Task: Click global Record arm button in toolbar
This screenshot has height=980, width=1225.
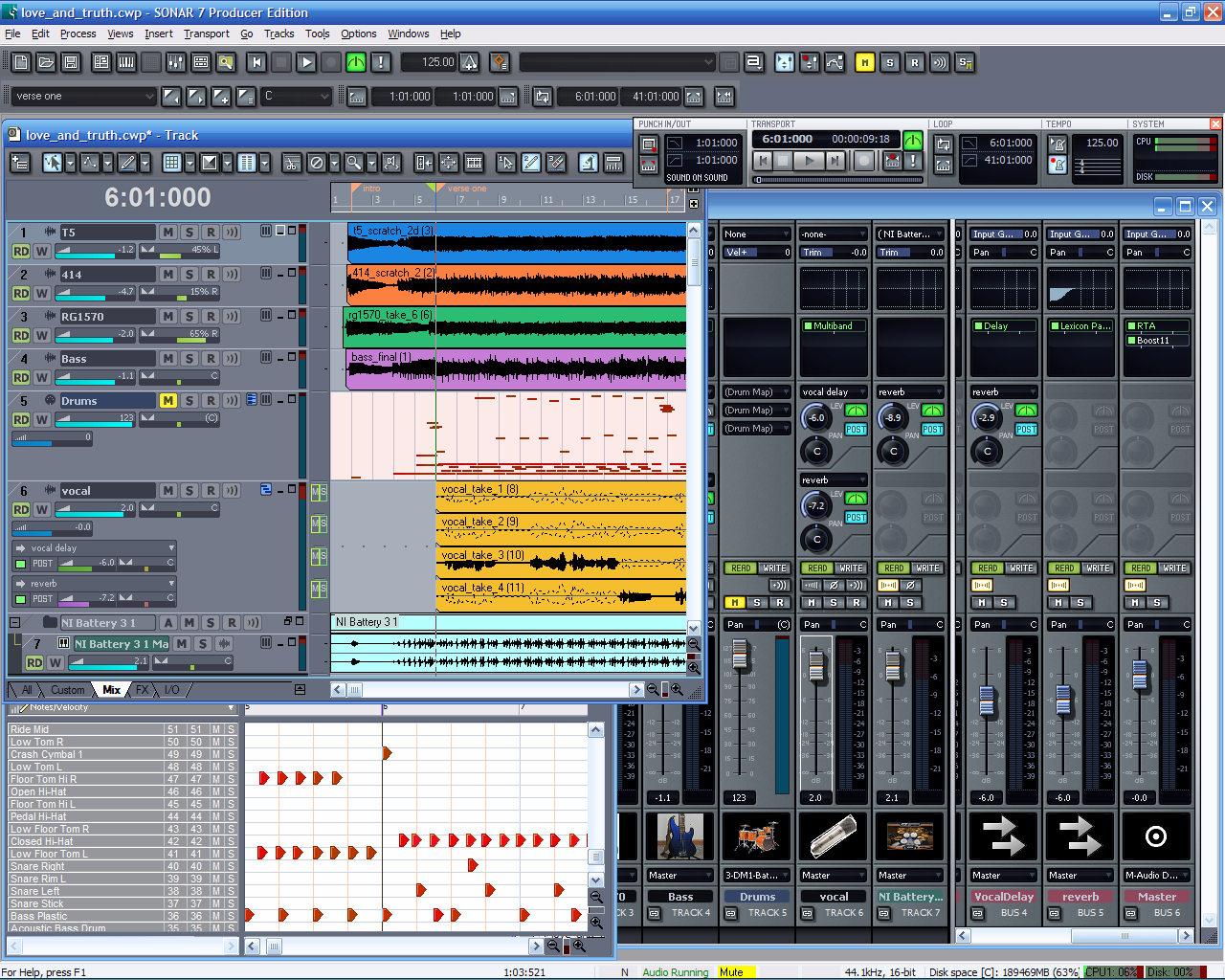Action: pyautogui.click(x=915, y=62)
